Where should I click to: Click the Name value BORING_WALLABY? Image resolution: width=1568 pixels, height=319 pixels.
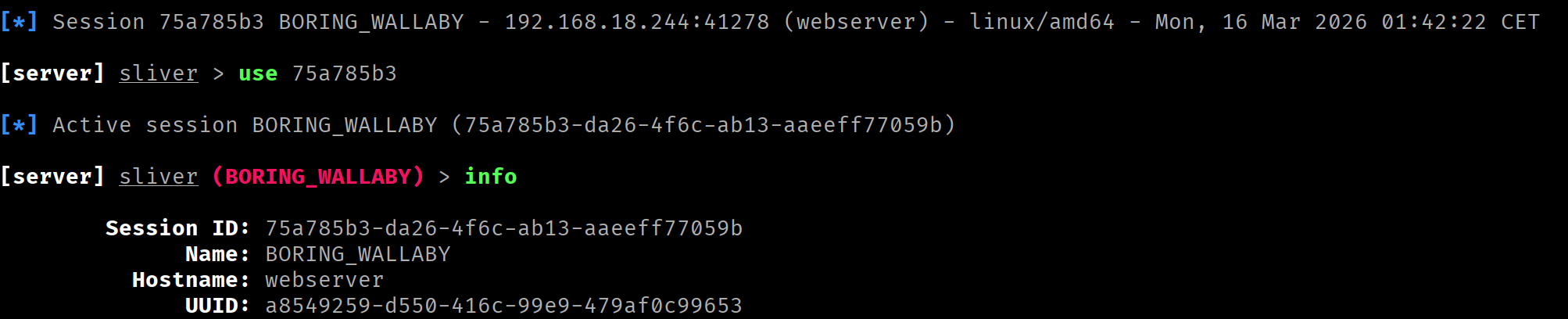pos(357,254)
